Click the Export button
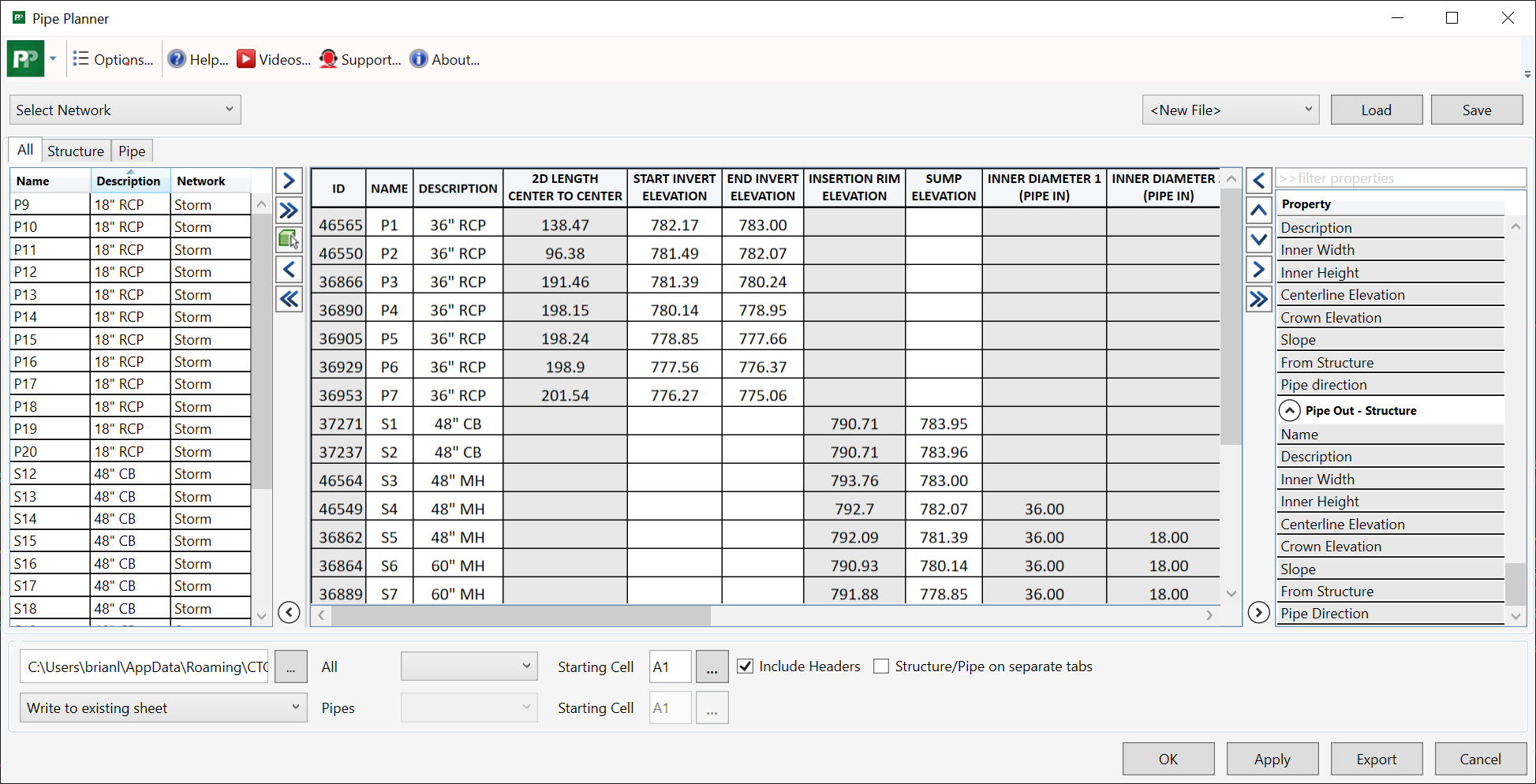This screenshot has width=1536, height=784. (1377, 759)
